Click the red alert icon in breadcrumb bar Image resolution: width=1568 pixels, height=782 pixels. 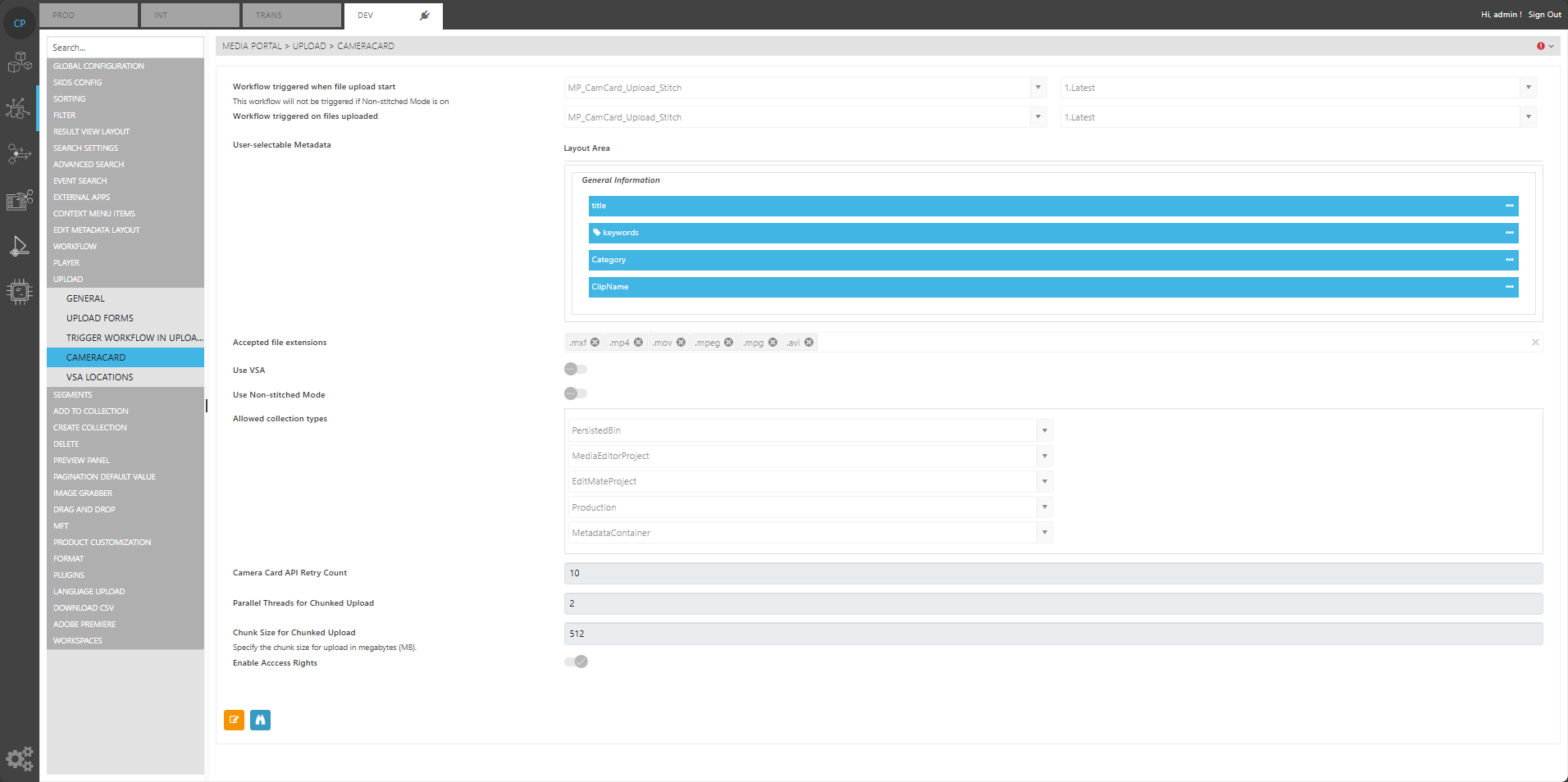pyautogui.click(x=1540, y=46)
